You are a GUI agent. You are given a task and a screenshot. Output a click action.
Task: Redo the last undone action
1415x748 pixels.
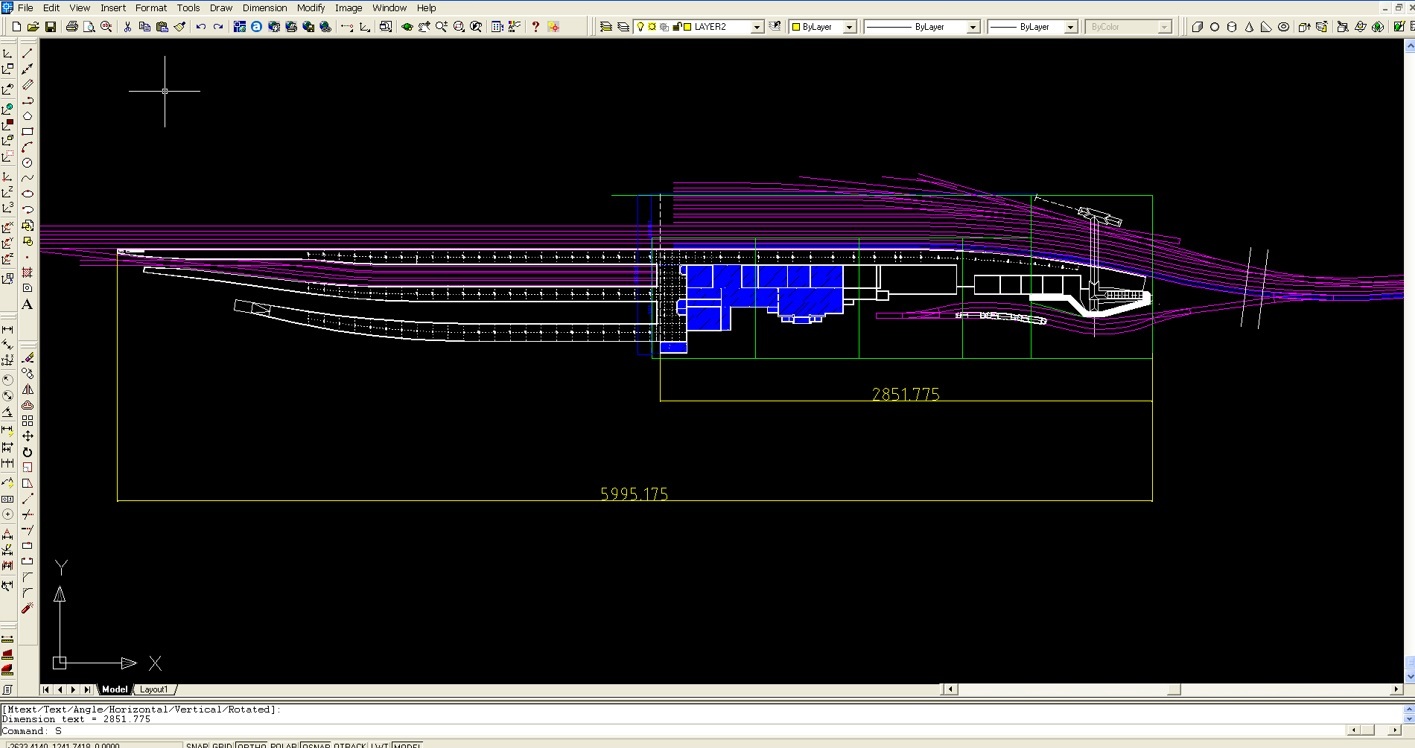click(x=218, y=27)
